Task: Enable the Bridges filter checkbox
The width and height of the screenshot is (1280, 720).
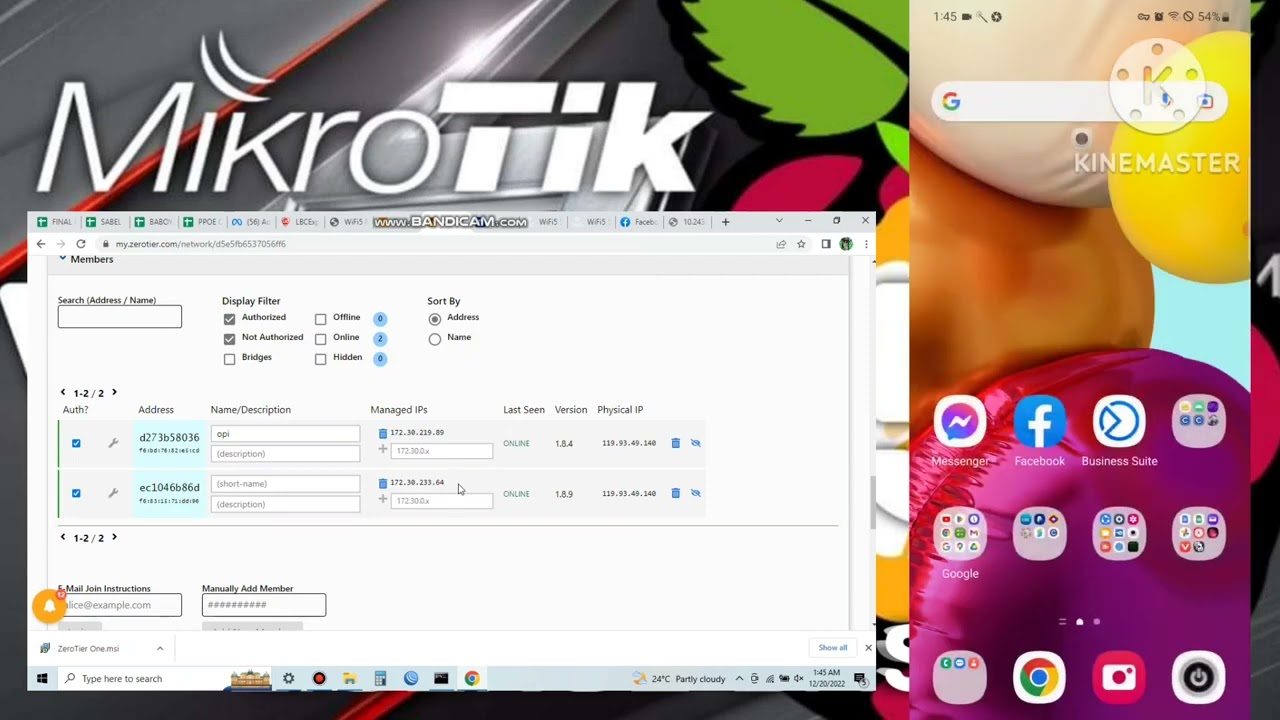Action: click(x=229, y=359)
